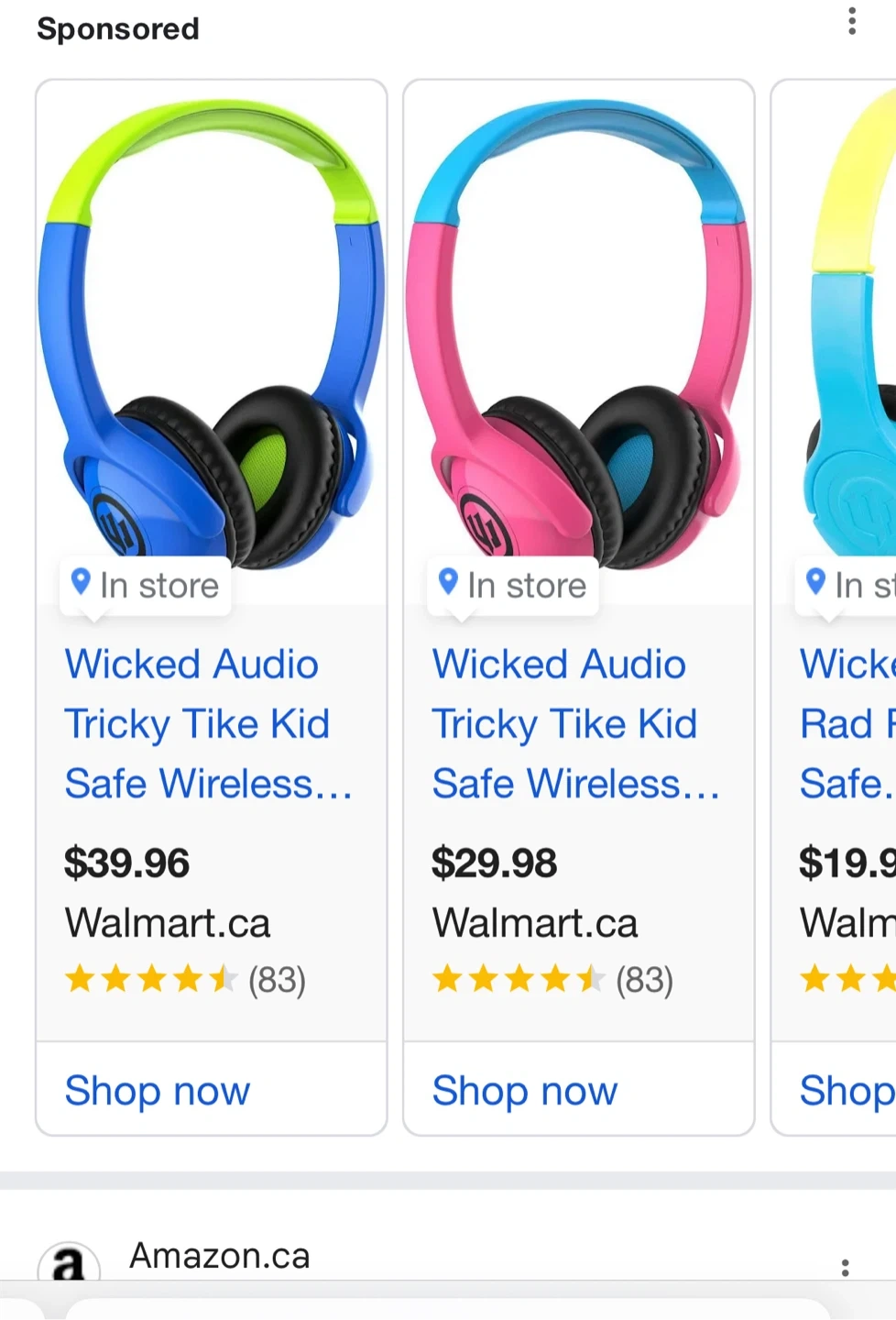This screenshot has height=1320, width=896.
Task: Open the Wicked Audio Rad product title
Action: coord(847,724)
